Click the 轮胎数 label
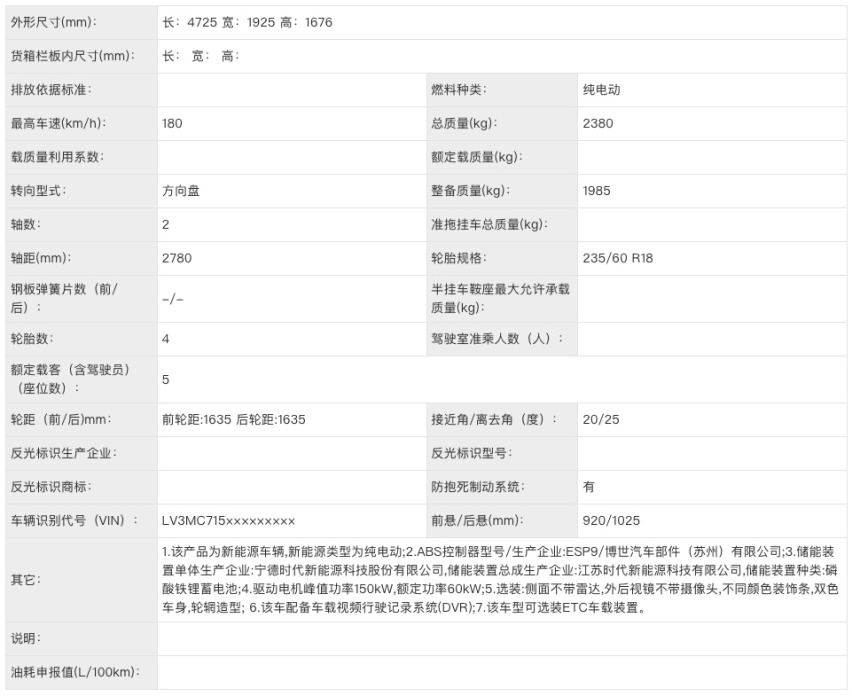This screenshot has width=852, height=696. [32, 339]
